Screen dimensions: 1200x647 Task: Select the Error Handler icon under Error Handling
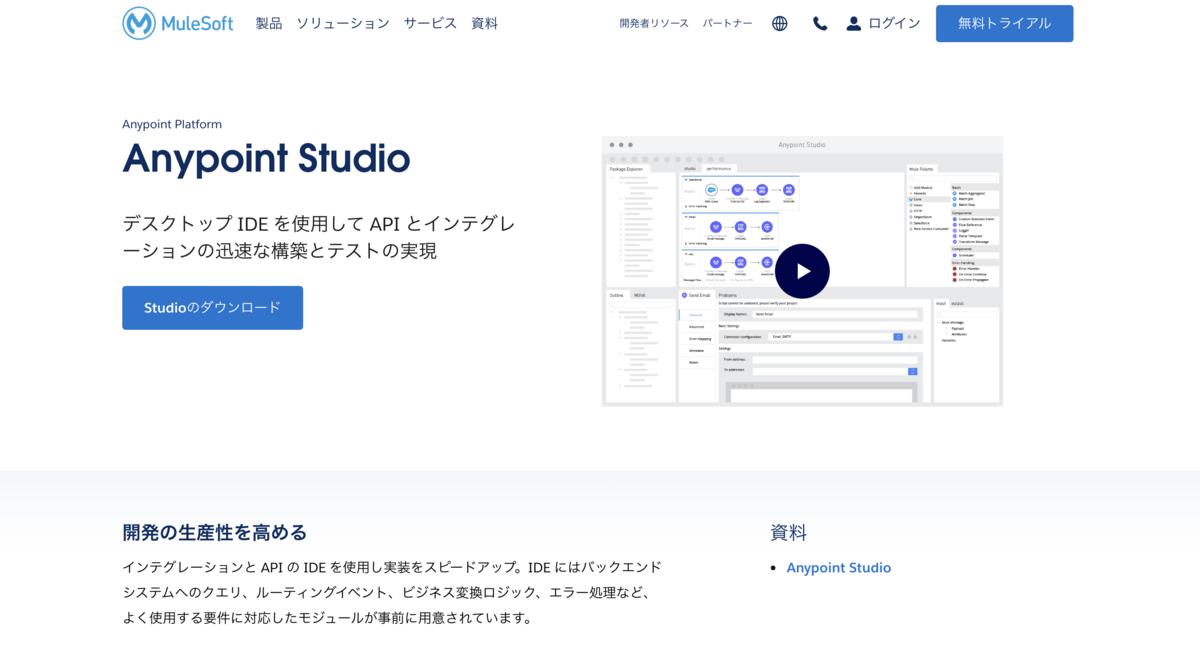(955, 268)
